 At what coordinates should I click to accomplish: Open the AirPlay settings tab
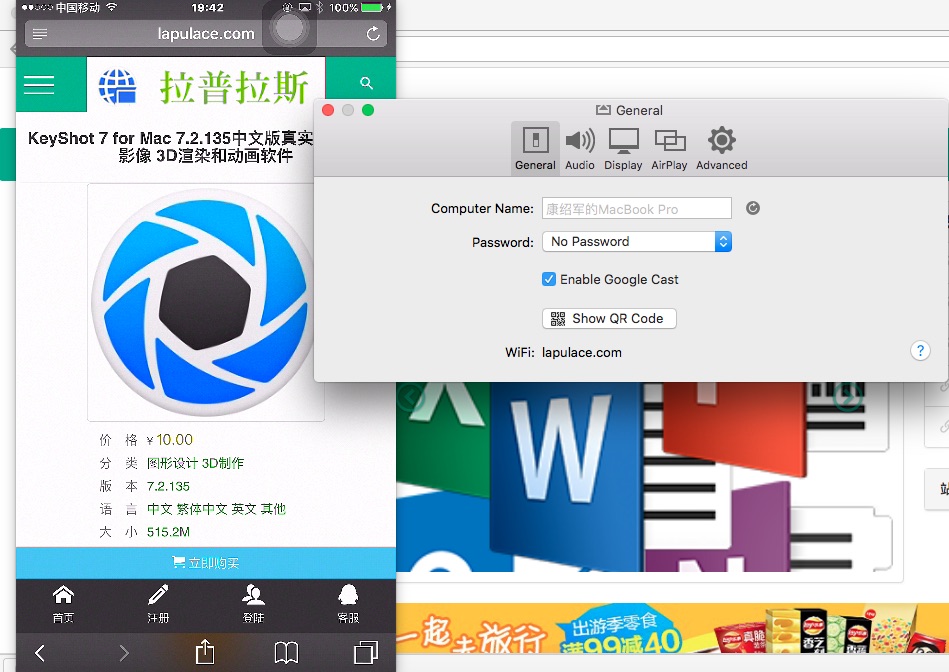click(x=669, y=146)
